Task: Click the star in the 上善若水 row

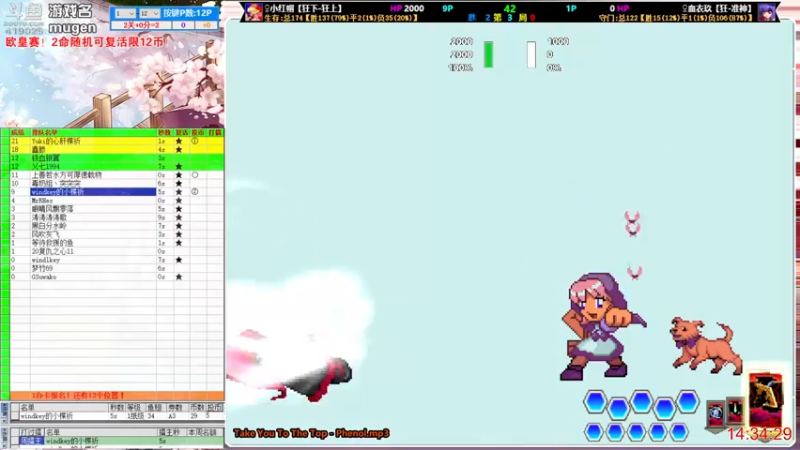Action: [x=179, y=175]
